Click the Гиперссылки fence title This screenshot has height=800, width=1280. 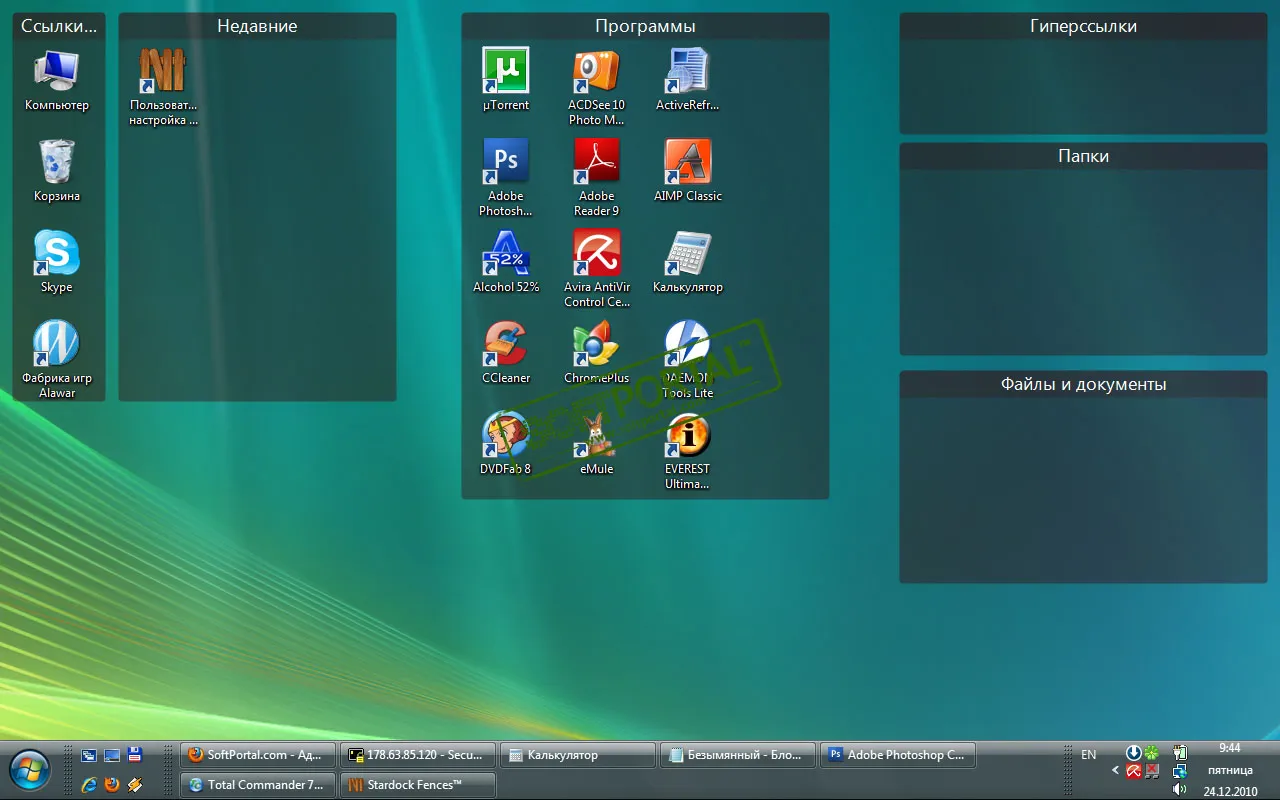tap(1083, 26)
